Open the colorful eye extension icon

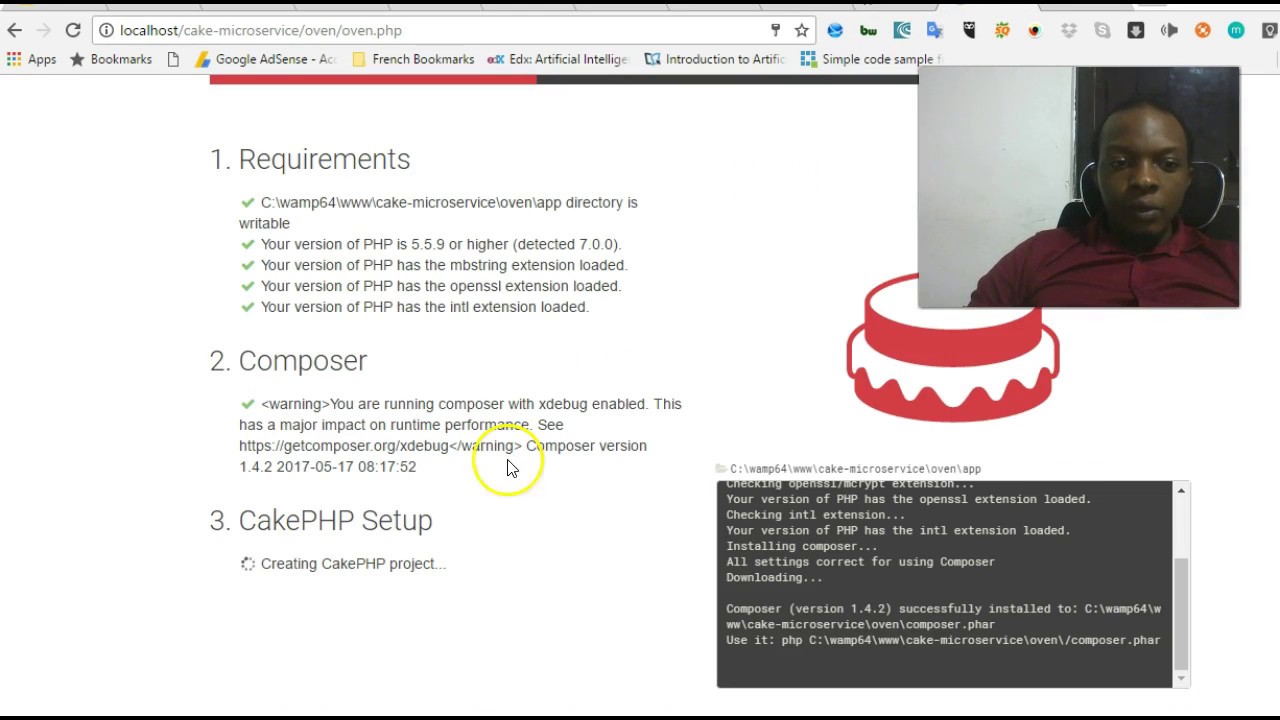pyautogui.click(x=1035, y=31)
